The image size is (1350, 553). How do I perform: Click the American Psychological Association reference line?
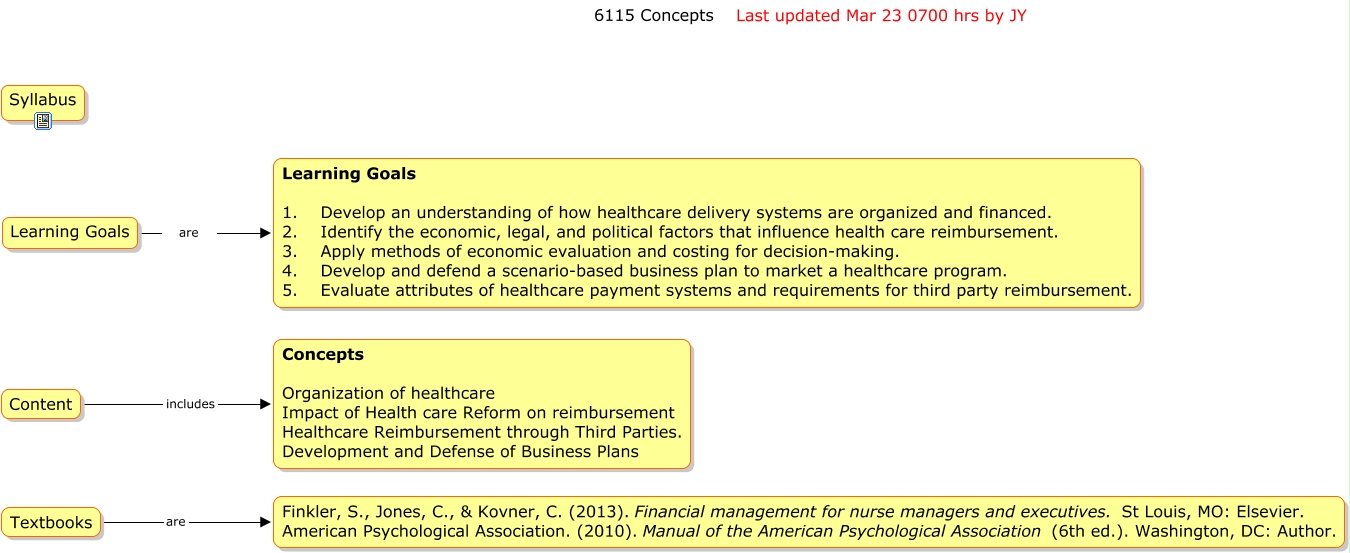[x=808, y=532]
